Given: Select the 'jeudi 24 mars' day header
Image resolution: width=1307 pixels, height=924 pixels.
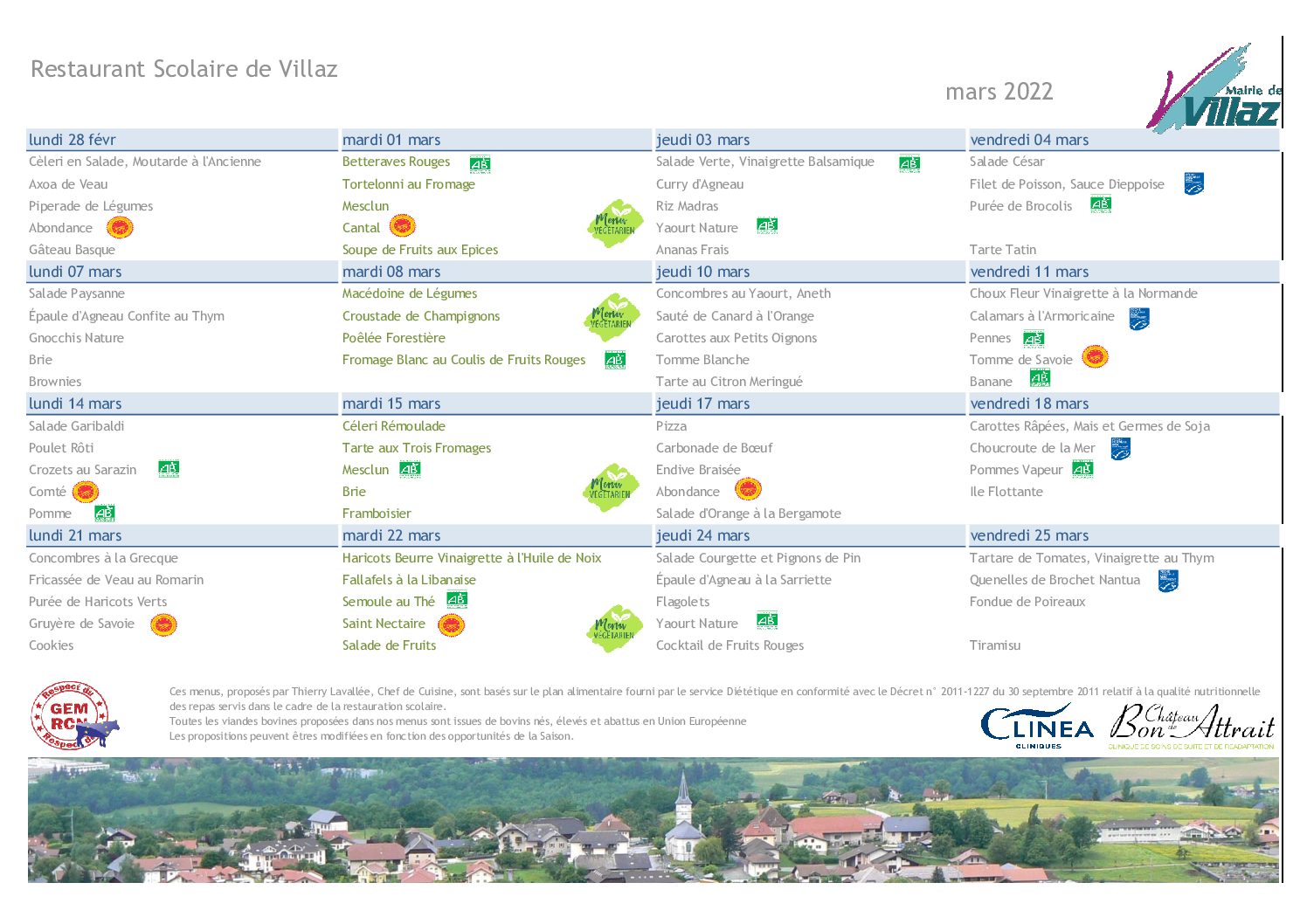Looking at the screenshot, I should click(809, 535).
